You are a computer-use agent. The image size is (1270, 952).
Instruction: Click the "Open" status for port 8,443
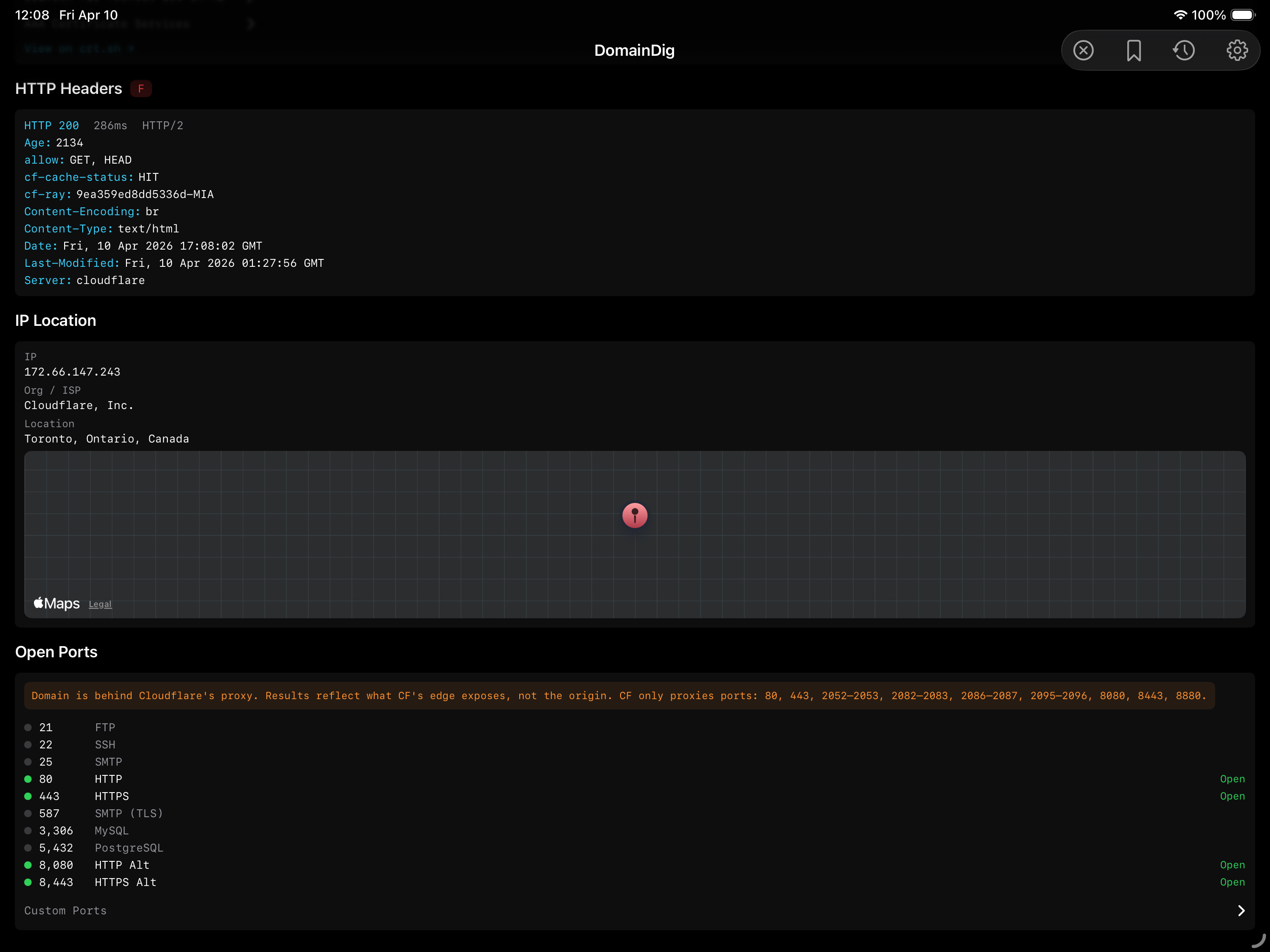[x=1232, y=882]
